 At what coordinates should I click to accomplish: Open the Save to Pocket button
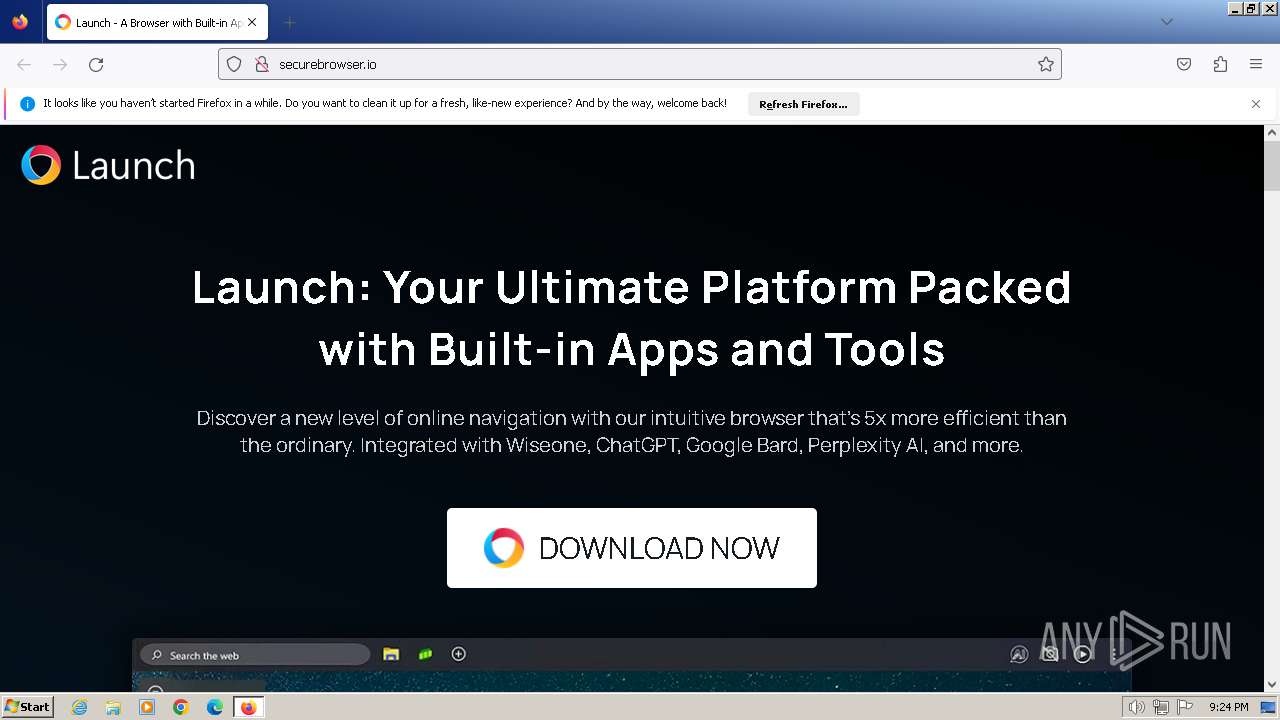(x=1184, y=64)
